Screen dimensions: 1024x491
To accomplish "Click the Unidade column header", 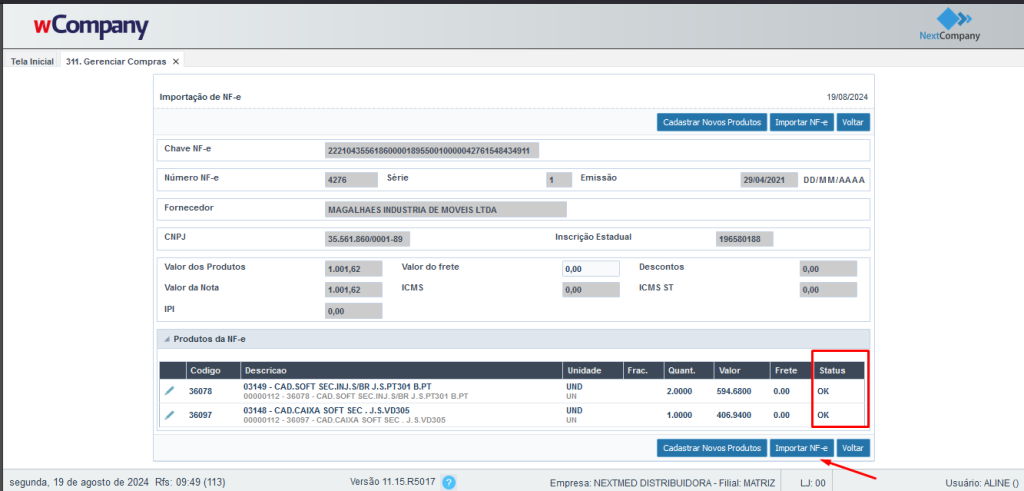I will tap(592, 370).
